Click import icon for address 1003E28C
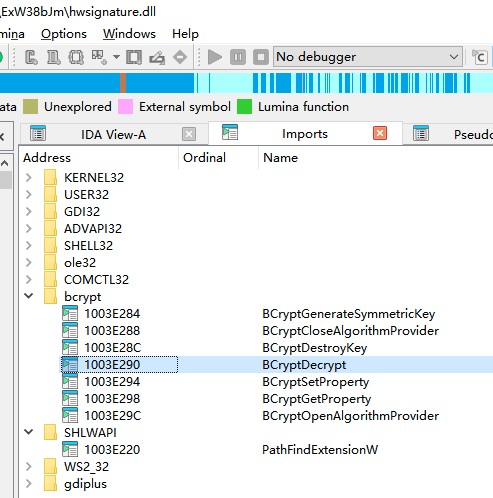The width and height of the screenshot is (493, 498). (70, 347)
